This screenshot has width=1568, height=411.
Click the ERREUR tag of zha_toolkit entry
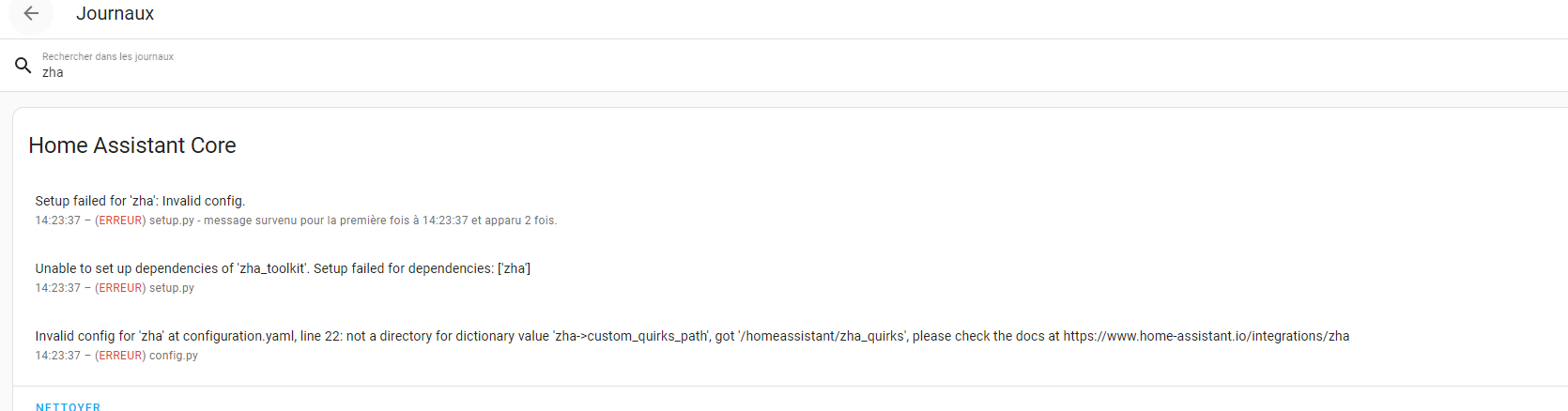120,288
